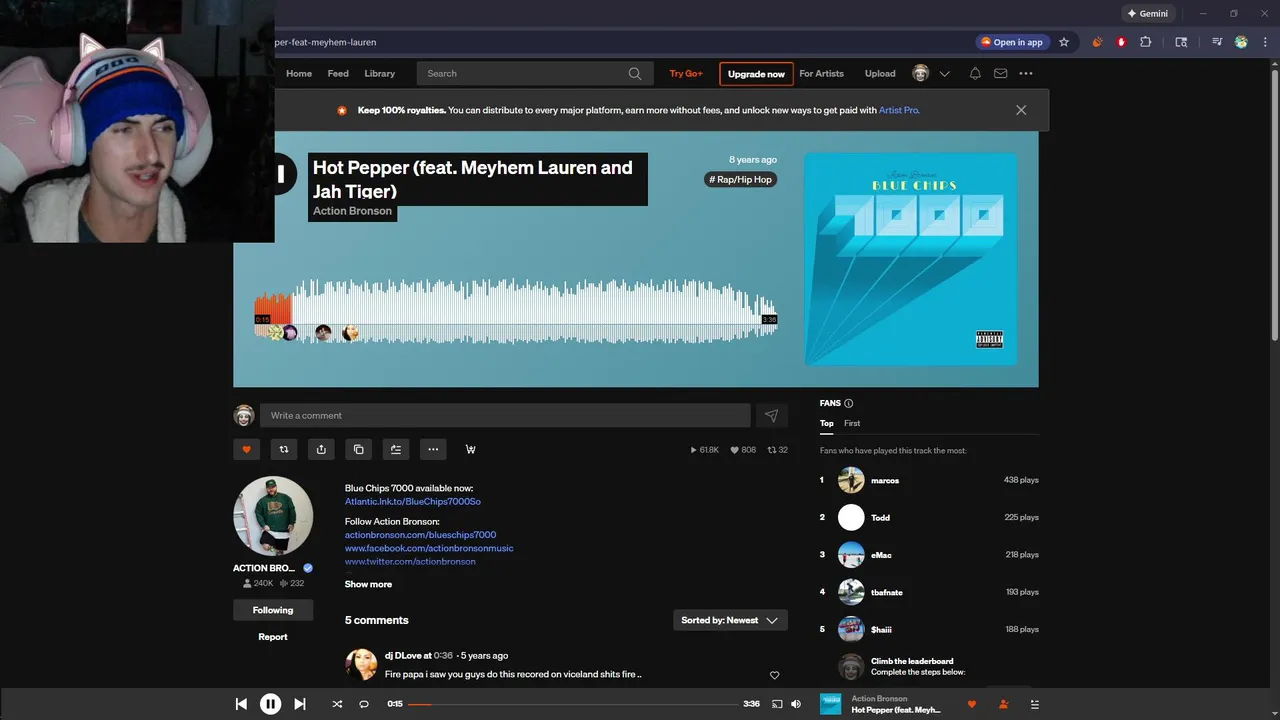
Task: Open For Artists page
Action: [822, 73]
